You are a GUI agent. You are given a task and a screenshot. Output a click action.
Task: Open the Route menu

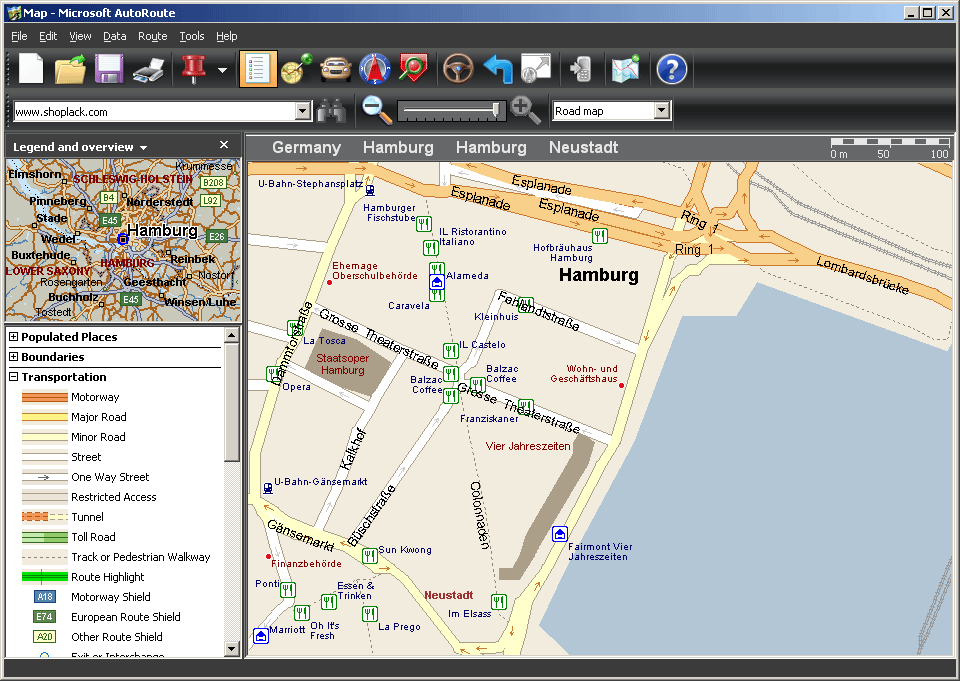coord(152,36)
